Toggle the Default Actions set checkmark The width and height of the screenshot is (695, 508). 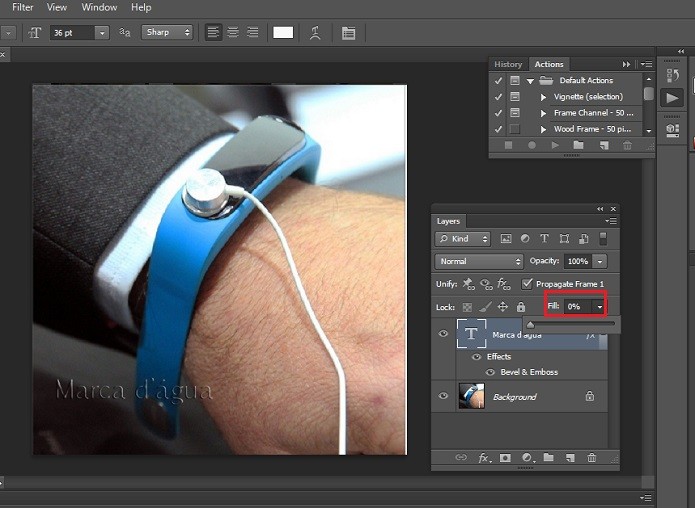pos(498,81)
